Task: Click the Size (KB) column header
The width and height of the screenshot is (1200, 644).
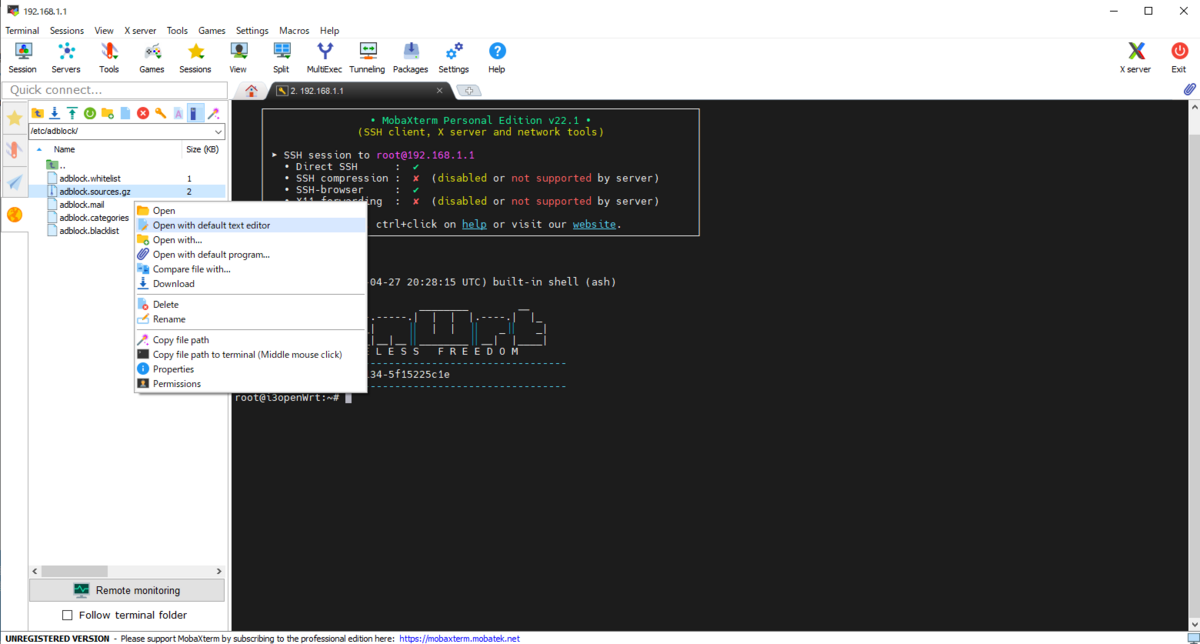Action: (202, 149)
